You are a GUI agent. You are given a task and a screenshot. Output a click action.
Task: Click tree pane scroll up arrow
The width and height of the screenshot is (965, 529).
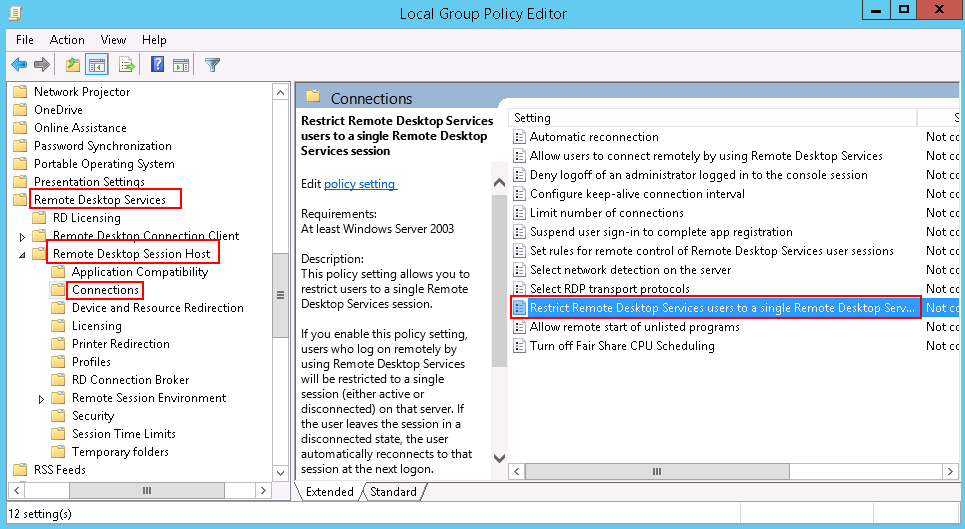pyautogui.click(x=280, y=92)
